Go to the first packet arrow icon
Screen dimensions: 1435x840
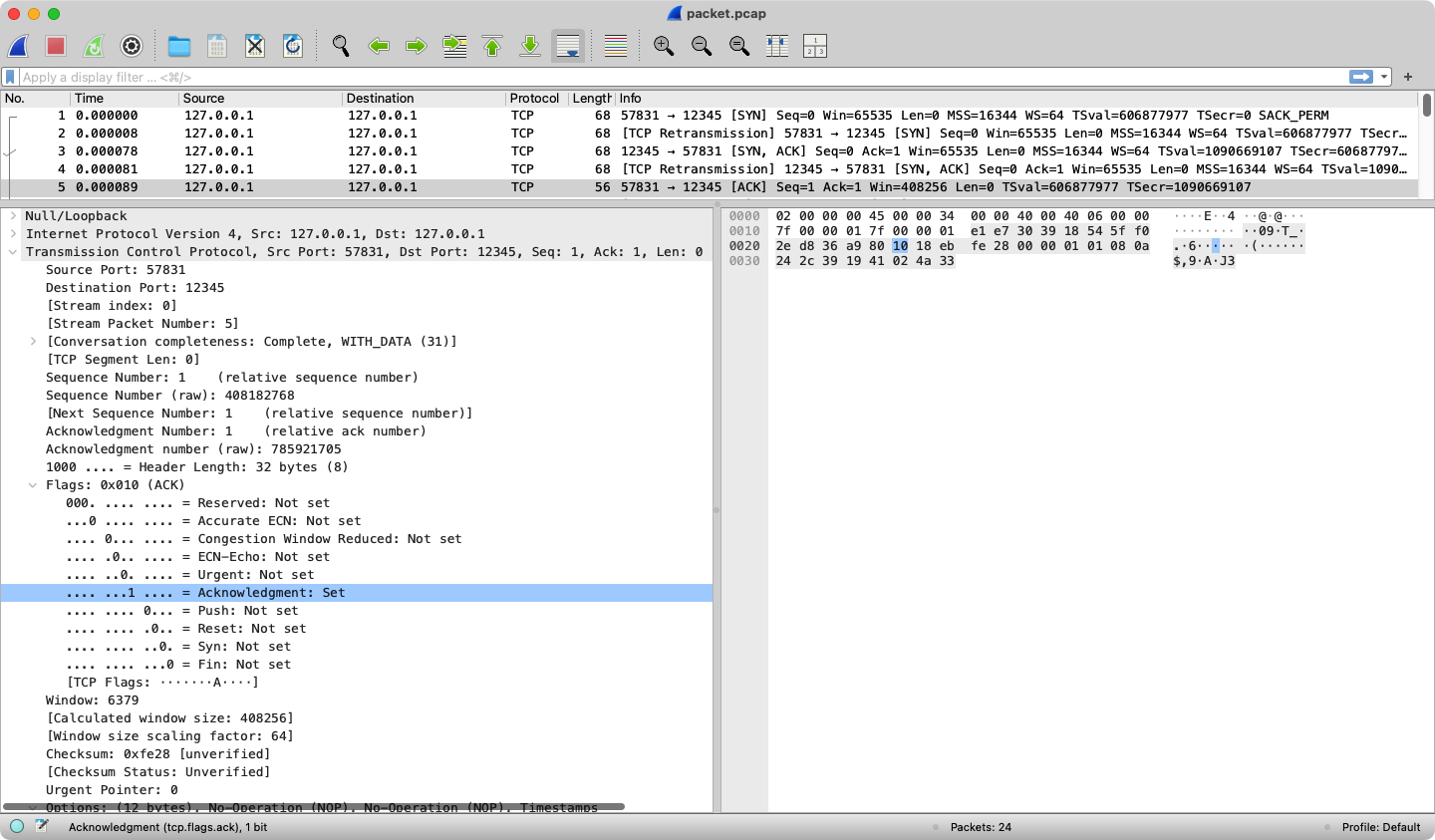[492, 46]
